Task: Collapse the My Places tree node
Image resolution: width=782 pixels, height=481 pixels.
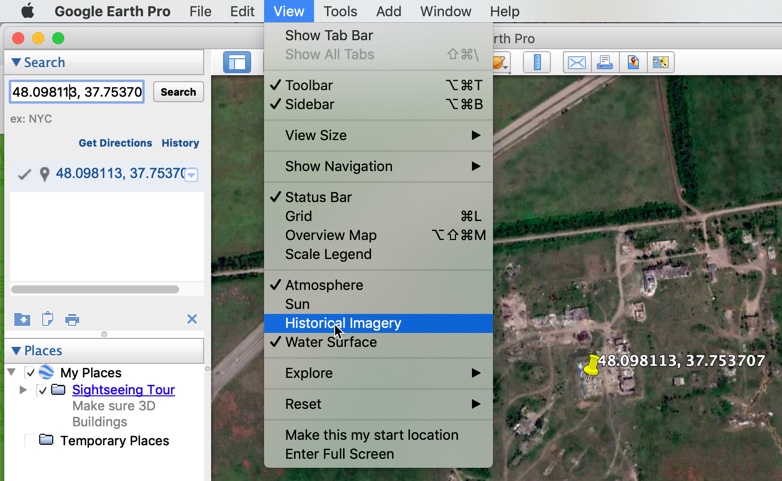Action: click(11, 372)
